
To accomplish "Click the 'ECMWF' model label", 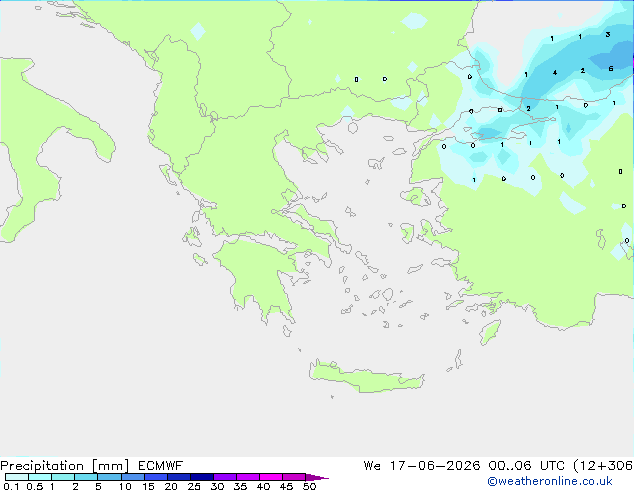I will pyautogui.click(x=161, y=466).
